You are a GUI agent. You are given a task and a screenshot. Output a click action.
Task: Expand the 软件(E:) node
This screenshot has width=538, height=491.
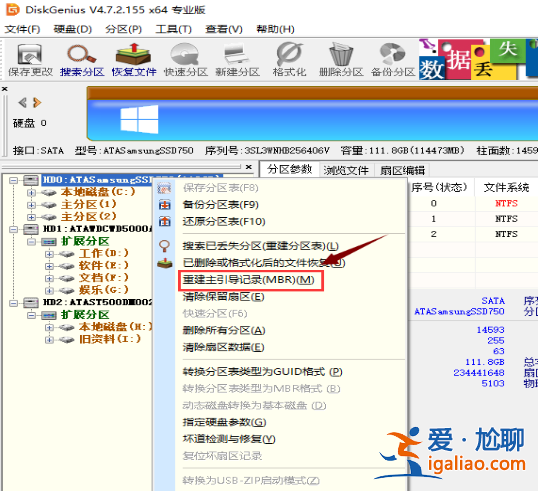point(49,266)
